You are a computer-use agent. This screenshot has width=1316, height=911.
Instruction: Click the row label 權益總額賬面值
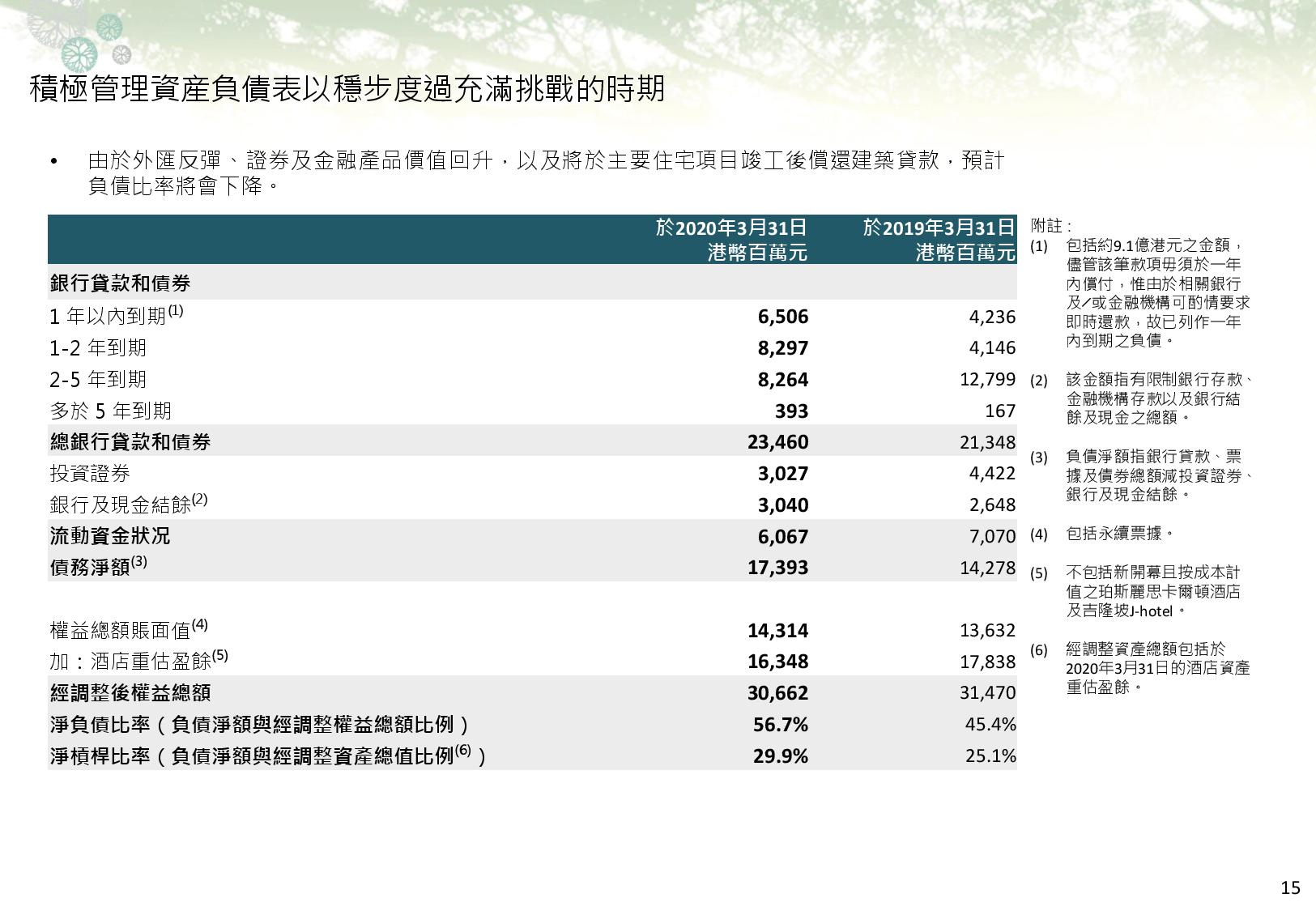[129, 629]
